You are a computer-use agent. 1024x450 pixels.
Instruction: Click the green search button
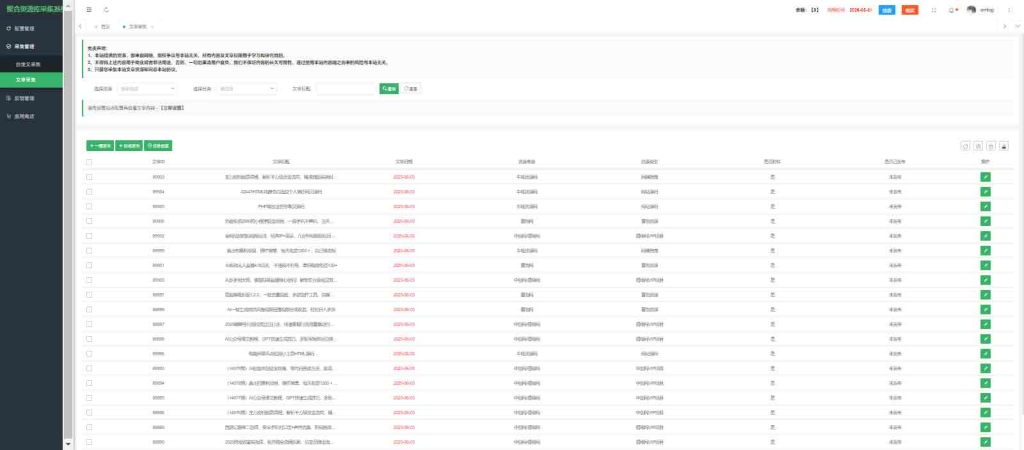pos(389,88)
